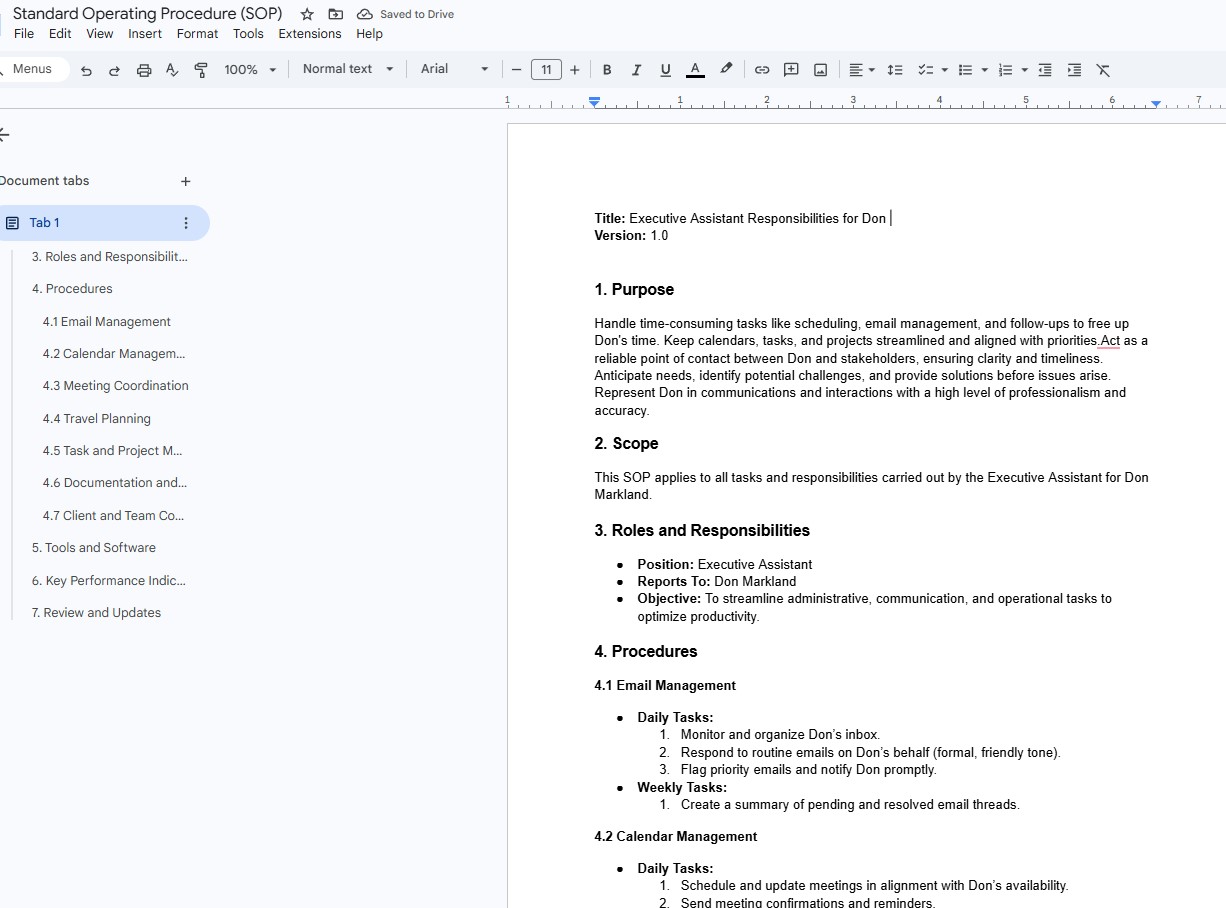Close the document tabs panel with back arrow

(x=4, y=134)
